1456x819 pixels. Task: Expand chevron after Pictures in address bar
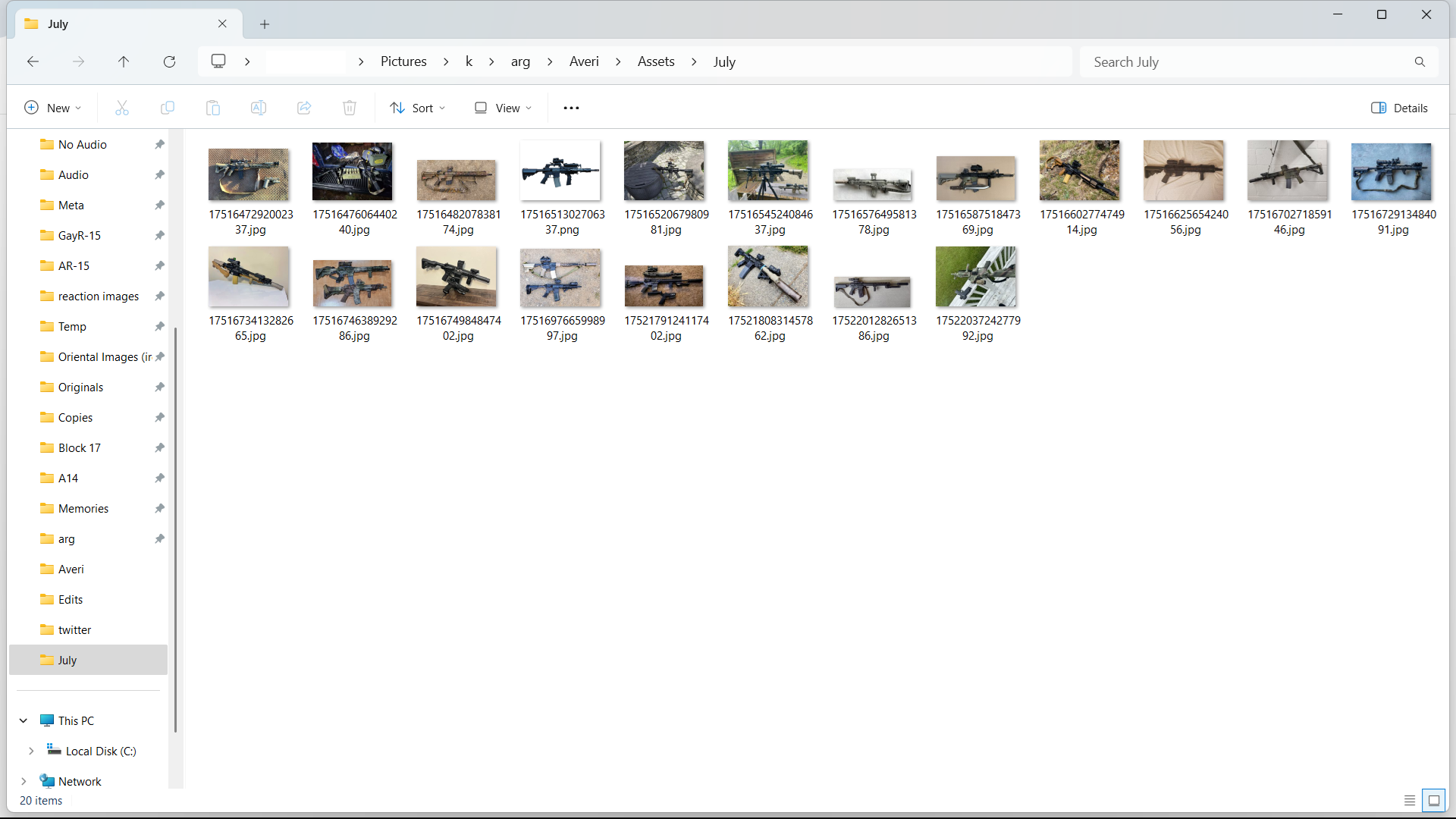446,61
